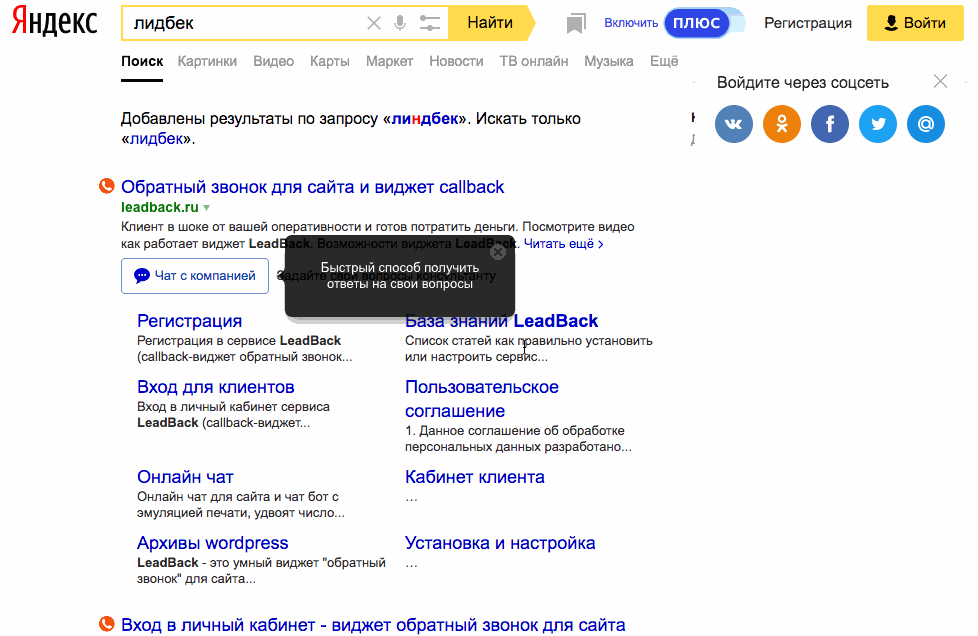Open 'Вход для клиентов' sitelink

pyautogui.click(x=216, y=387)
